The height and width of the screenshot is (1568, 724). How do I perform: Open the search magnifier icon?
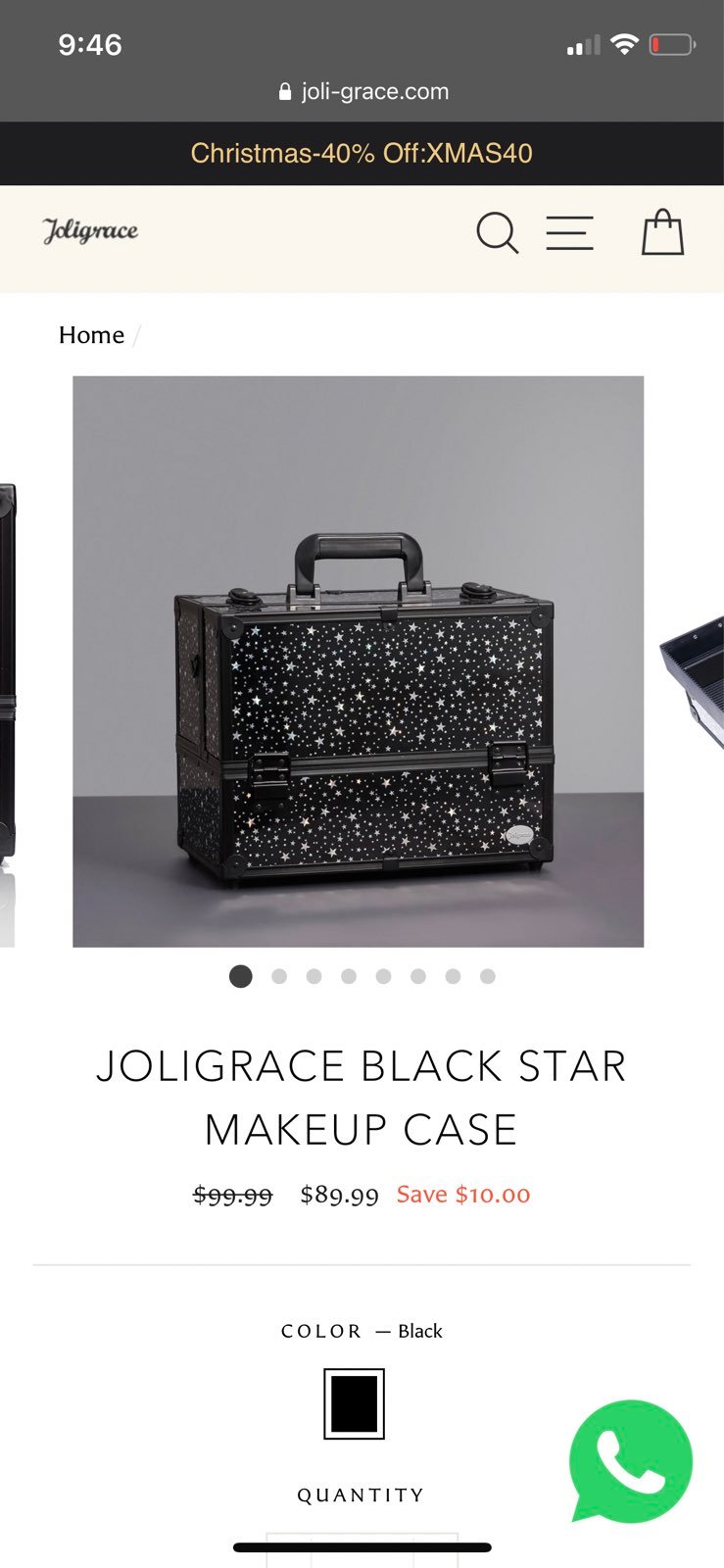(x=497, y=233)
